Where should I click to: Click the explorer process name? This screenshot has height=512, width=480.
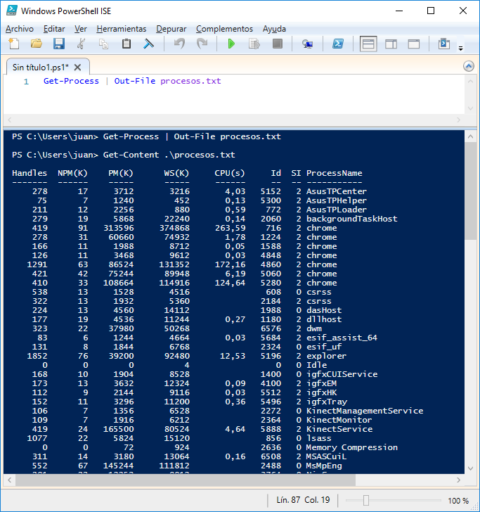coord(326,356)
